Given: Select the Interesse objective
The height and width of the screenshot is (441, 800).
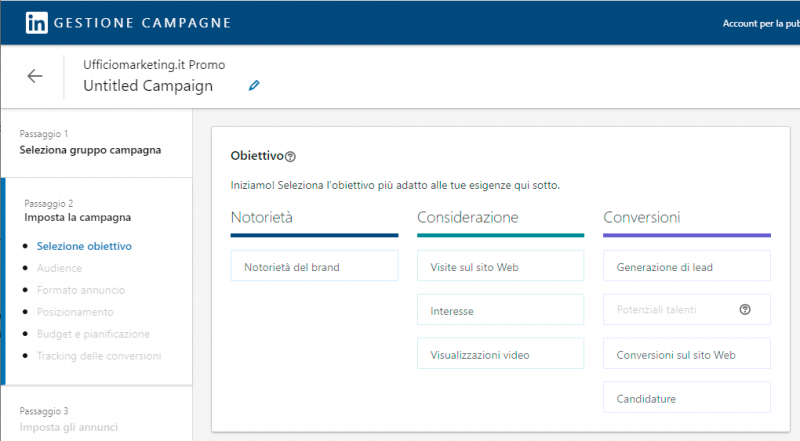Looking at the screenshot, I should click(500, 310).
